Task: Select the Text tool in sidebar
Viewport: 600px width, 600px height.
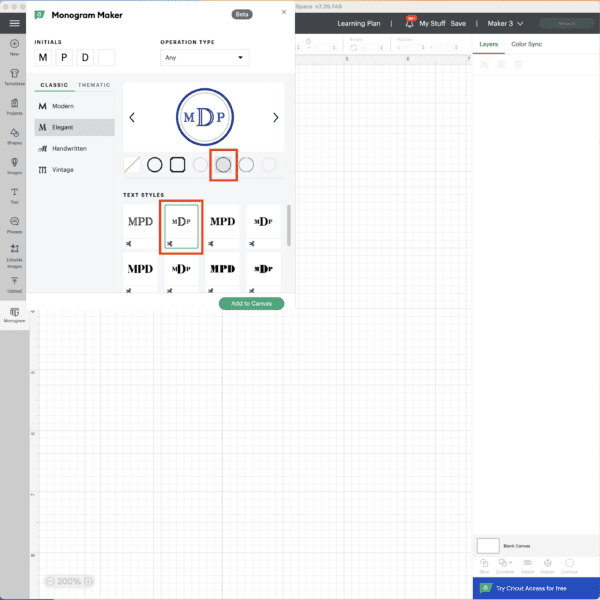Action: [x=14, y=193]
